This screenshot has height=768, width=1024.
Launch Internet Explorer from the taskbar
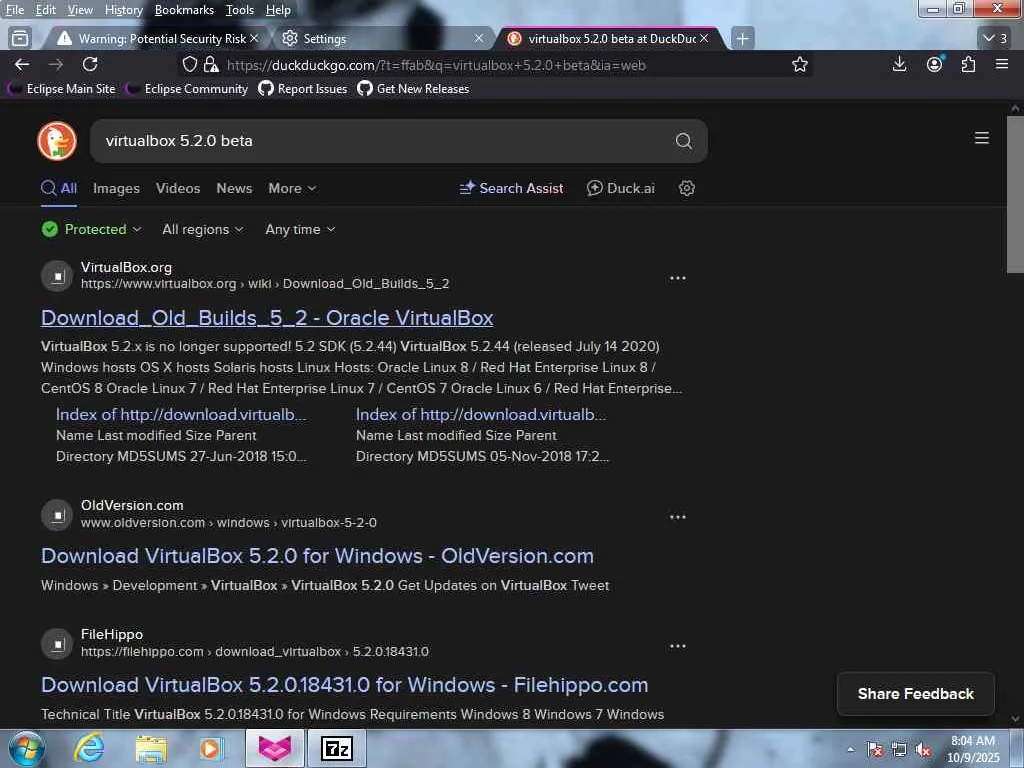[x=88, y=748]
